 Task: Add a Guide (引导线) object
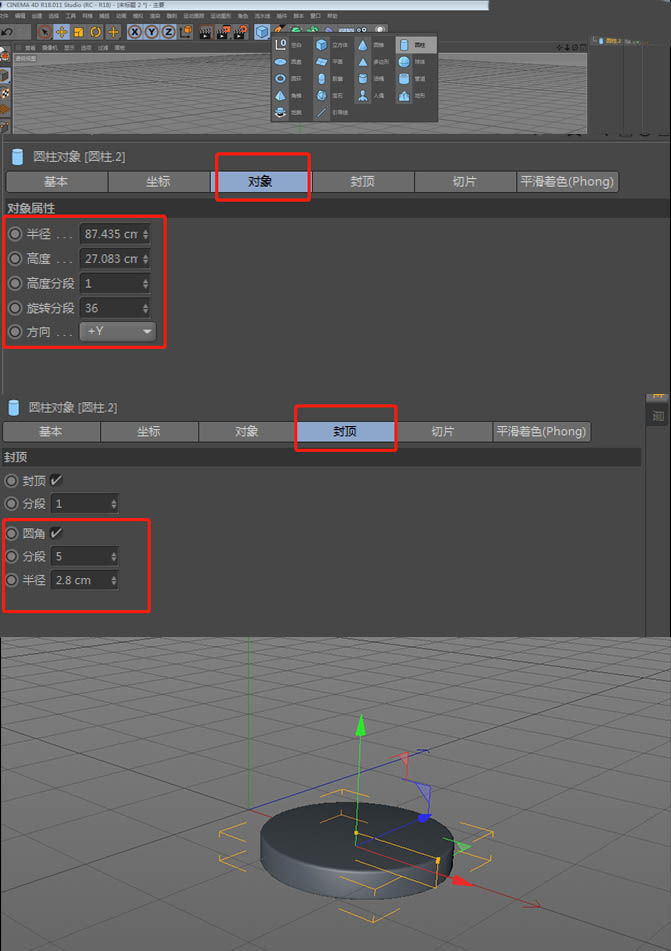tap(322, 112)
